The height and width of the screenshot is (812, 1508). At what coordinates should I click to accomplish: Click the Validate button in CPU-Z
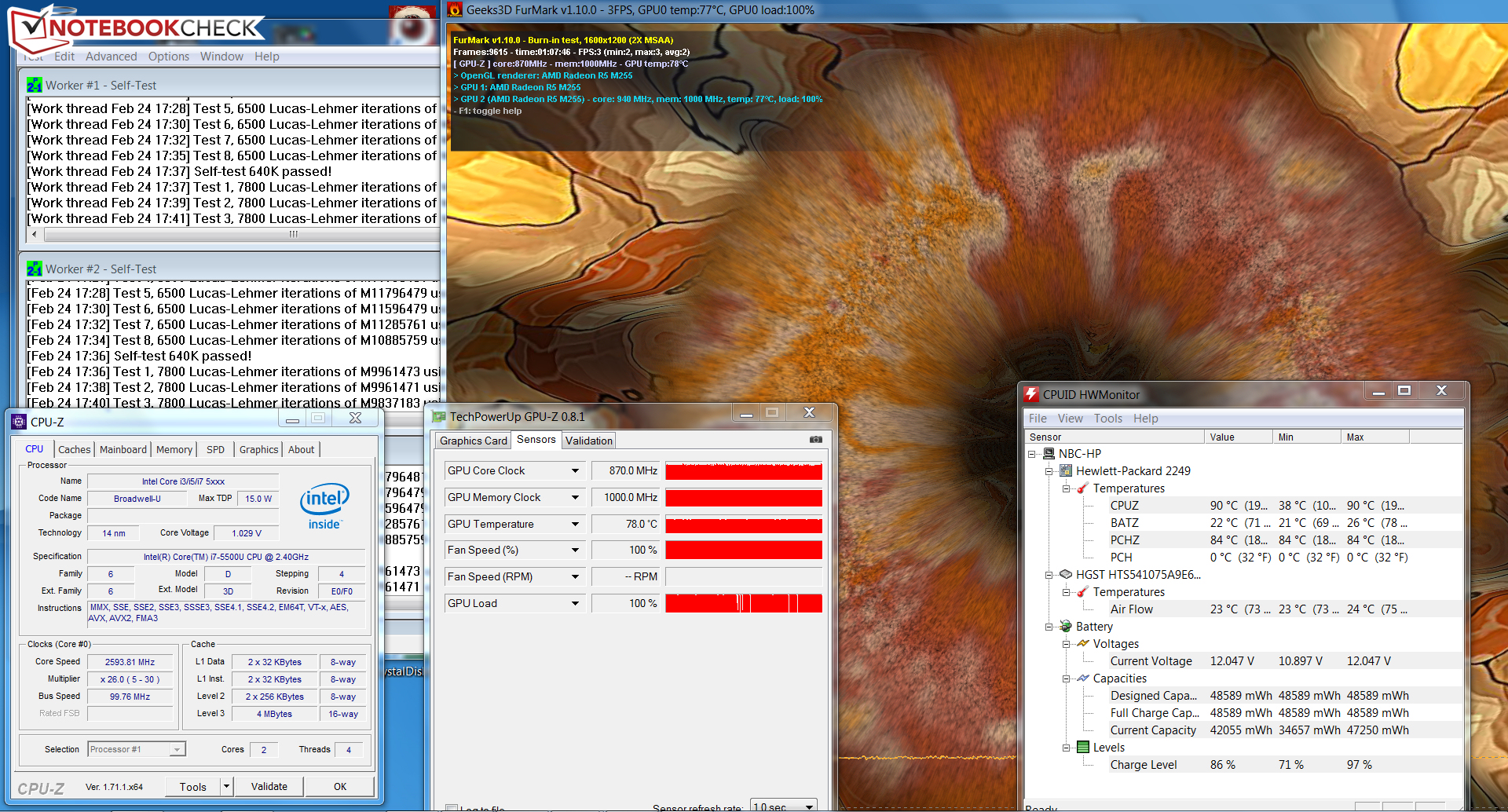click(269, 786)
